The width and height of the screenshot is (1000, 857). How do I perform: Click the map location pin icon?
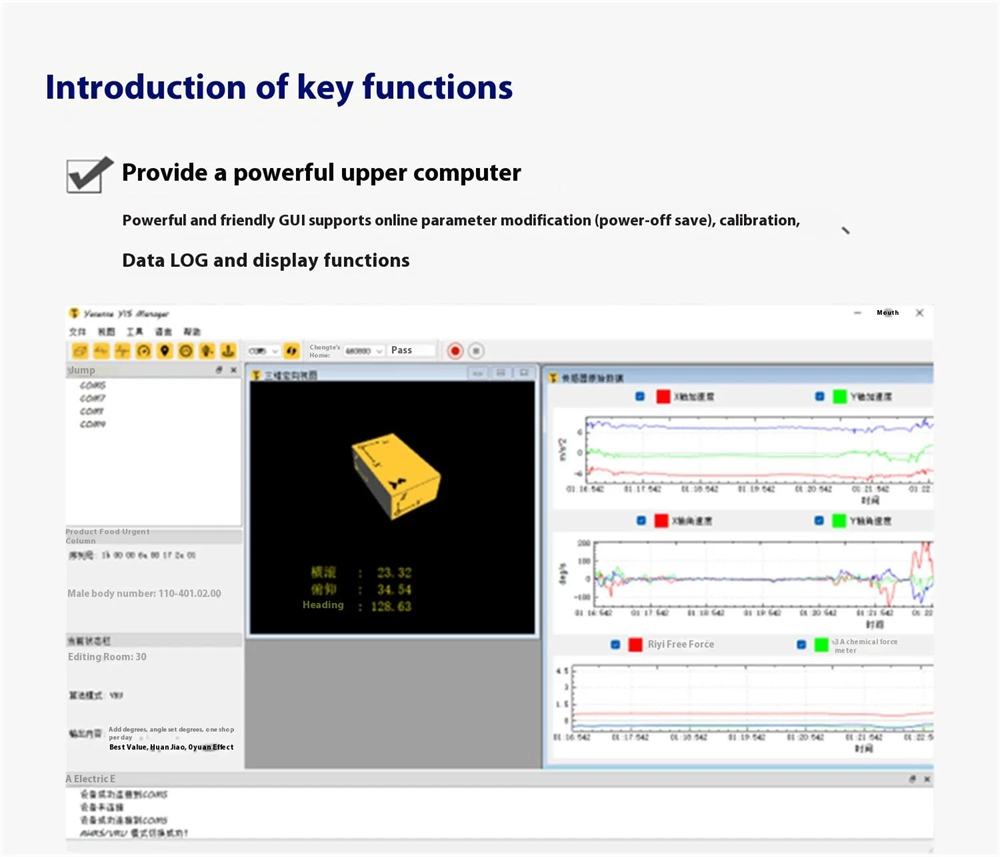click(164, 351)
